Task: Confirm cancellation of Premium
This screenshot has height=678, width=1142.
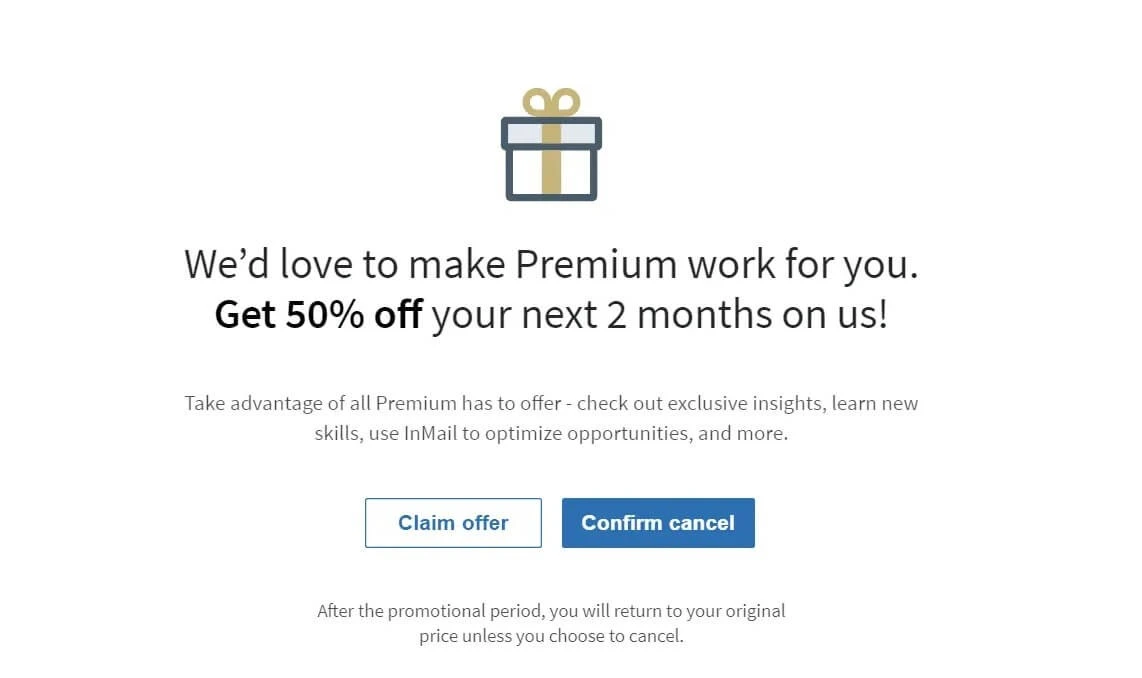Action: (x=658, y=522)
